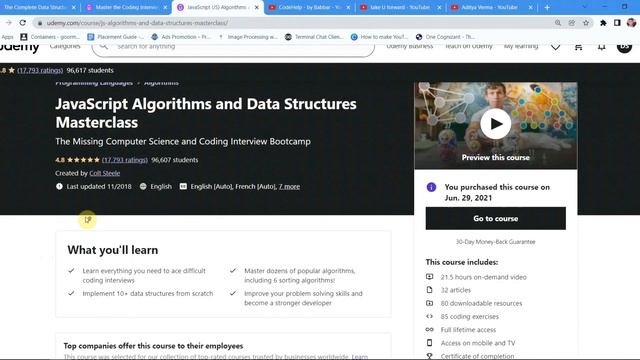Open the Extensions puzzle icon
The width and height of the screenshot is (640, 360).
(x=603, y=23)
